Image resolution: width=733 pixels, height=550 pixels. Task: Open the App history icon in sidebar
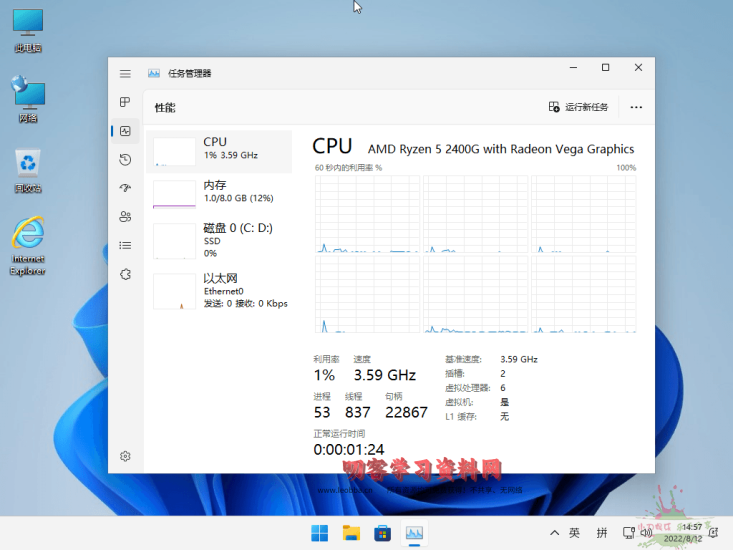125,160
